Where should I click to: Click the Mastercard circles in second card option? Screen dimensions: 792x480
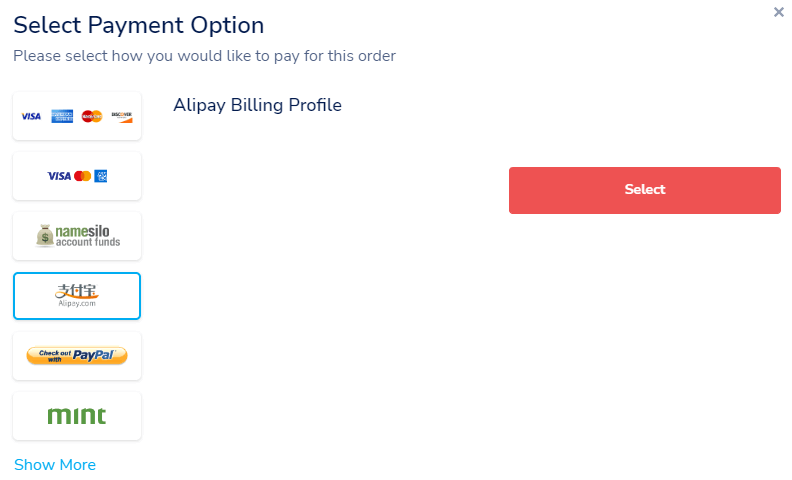pyautogui.click(x=82, y=176)
